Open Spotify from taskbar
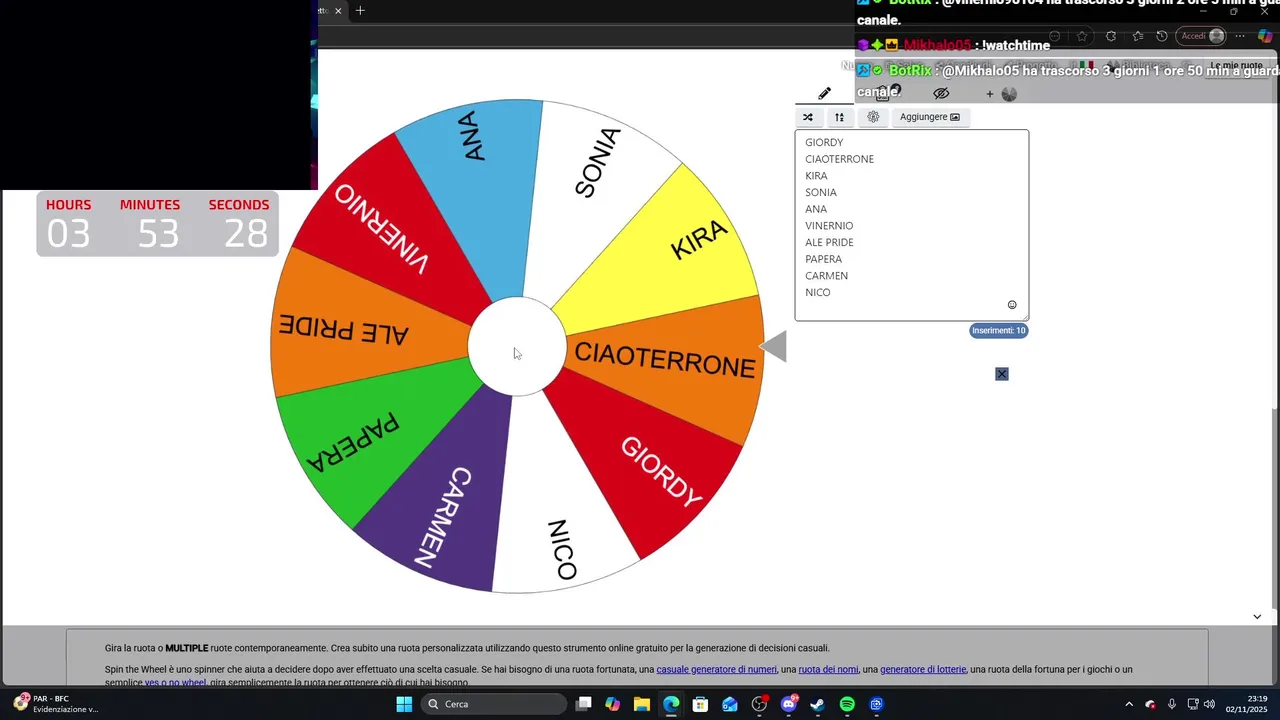The height and width of the screenshot is (720, 1280). point(847,704)
